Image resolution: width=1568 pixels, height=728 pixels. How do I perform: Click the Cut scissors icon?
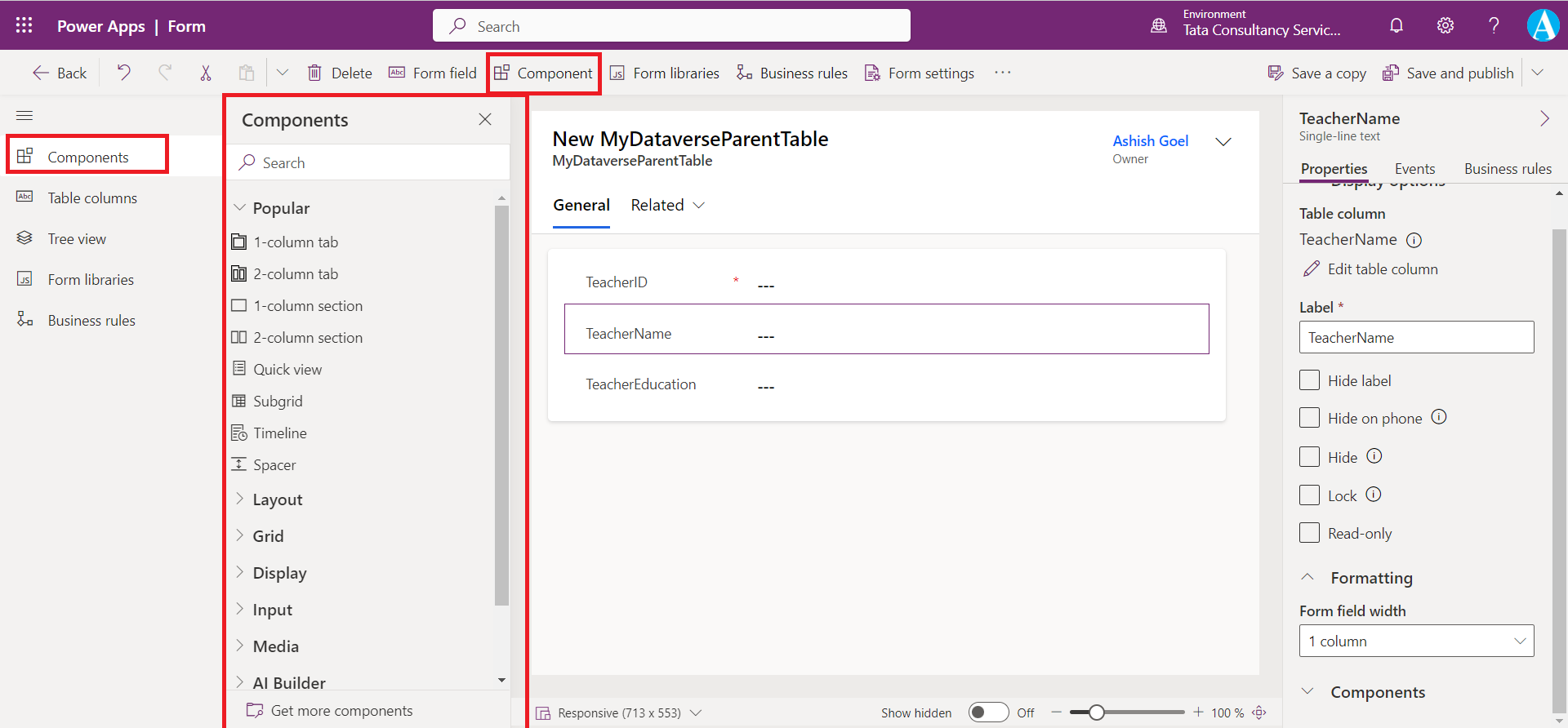coord(206,73)
